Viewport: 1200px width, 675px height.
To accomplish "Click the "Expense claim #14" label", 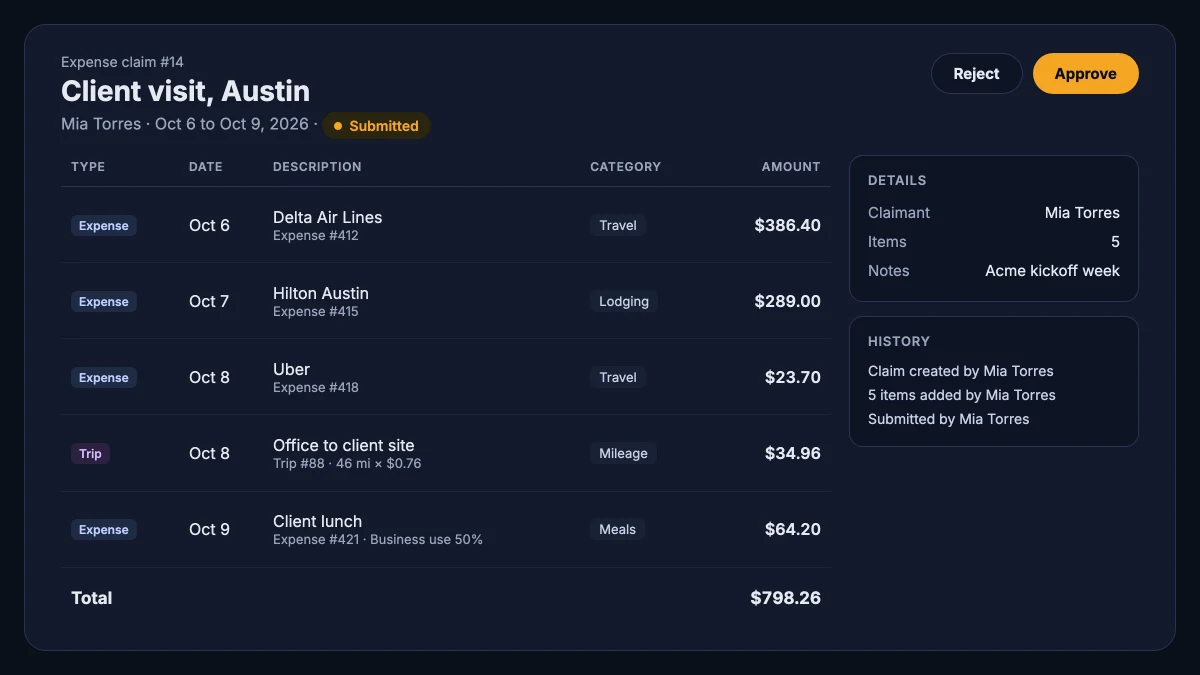I will (122, 62).
